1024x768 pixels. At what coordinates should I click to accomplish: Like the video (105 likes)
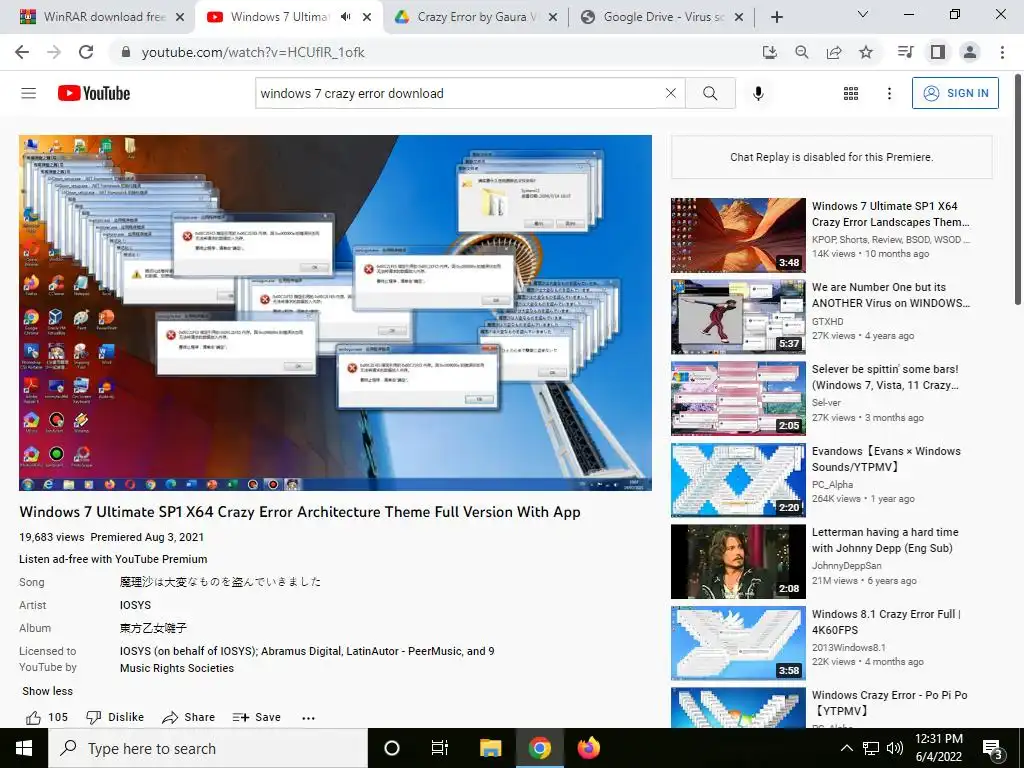coord(47,717)
